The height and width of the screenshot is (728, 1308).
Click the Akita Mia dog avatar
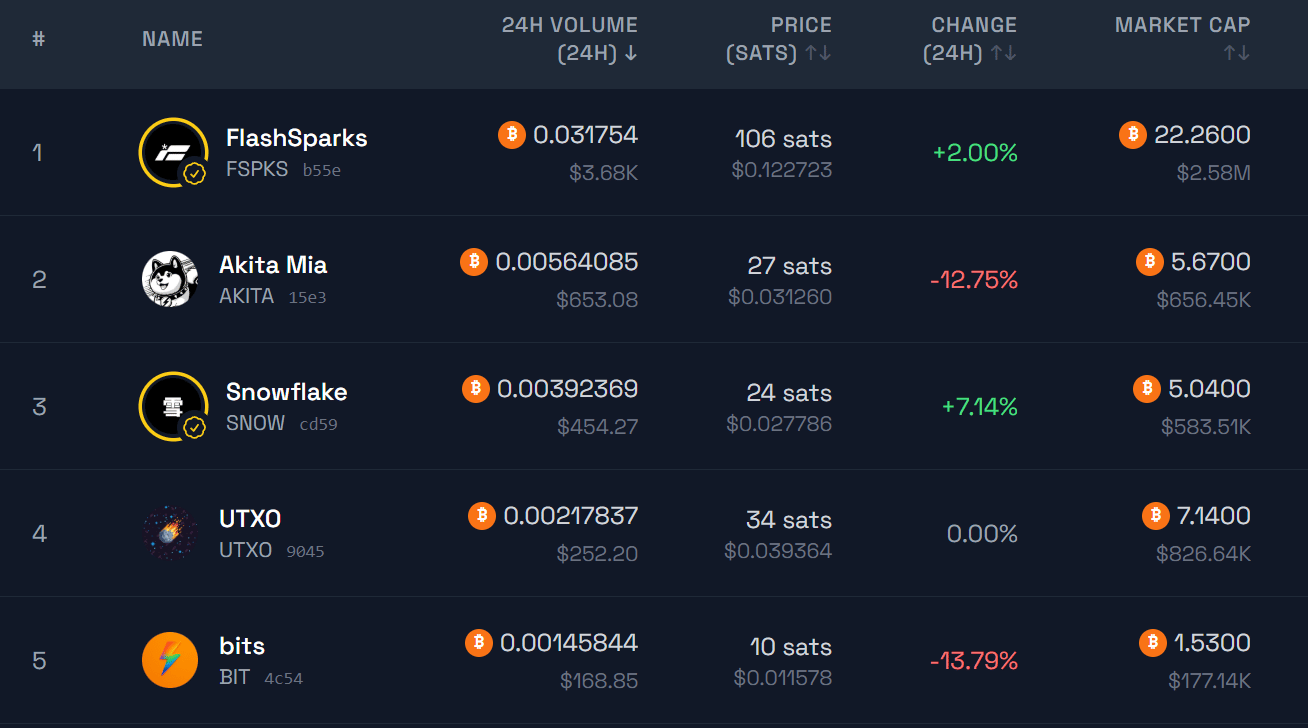coord(170,279)
